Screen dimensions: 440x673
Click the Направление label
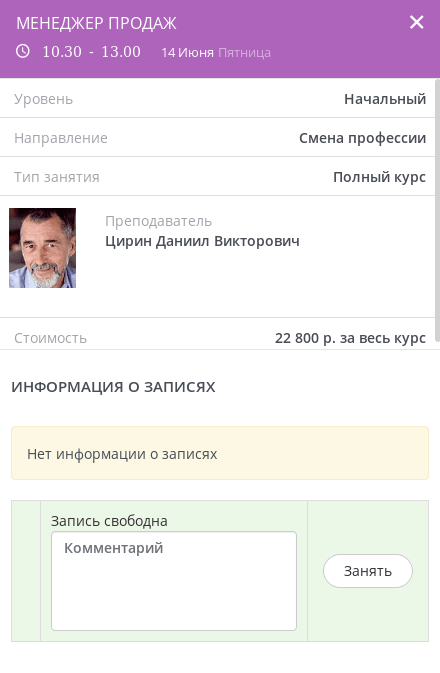(61, 138)
